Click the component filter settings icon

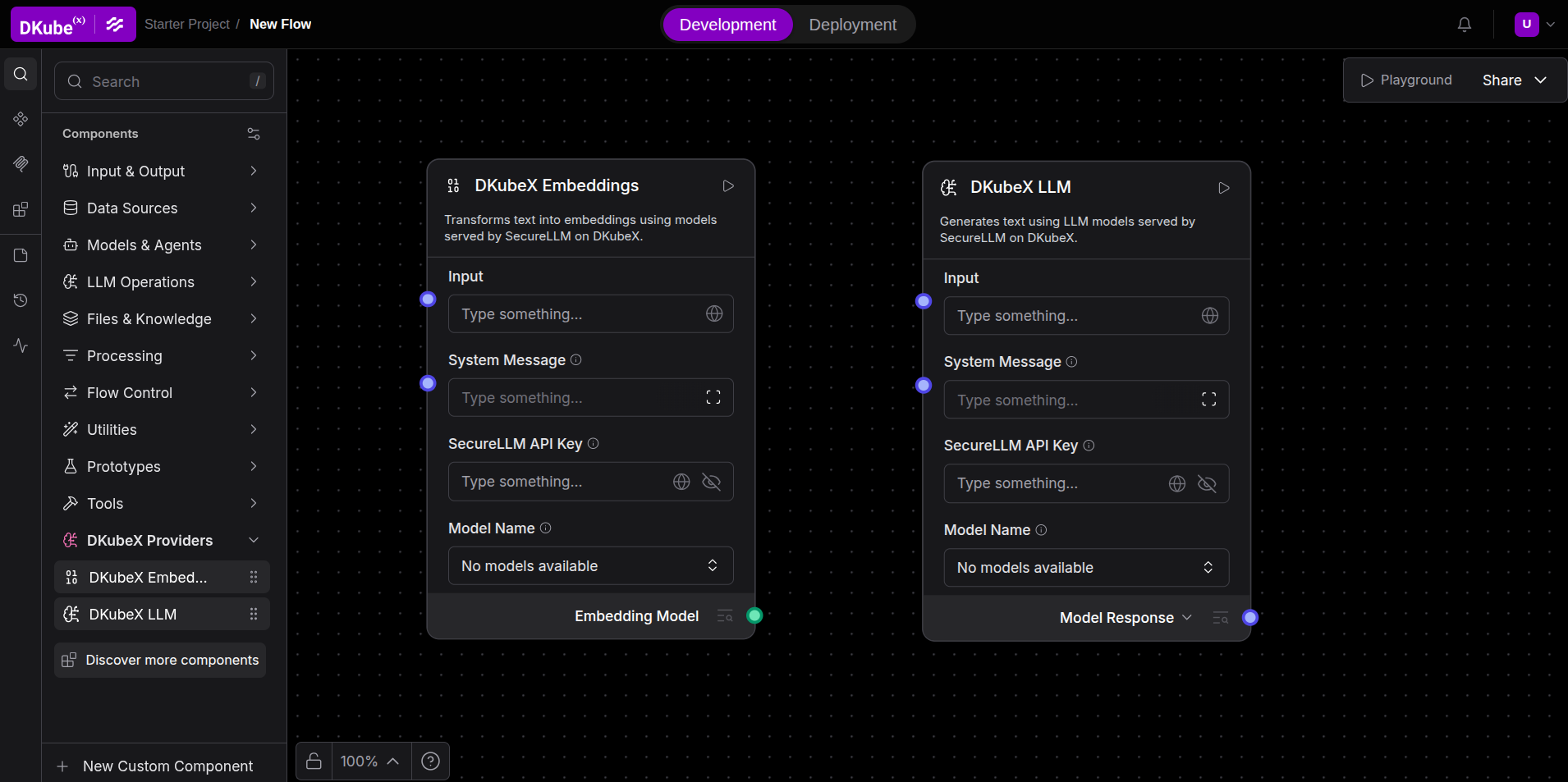coord(254,134)
